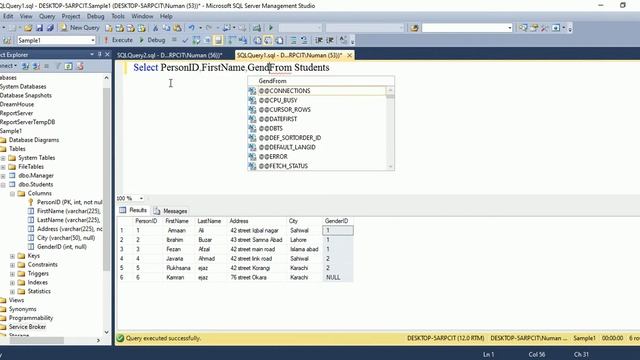Expand the Indexes folder
This screenshot has height=360, width=640.
coord(12,283)
